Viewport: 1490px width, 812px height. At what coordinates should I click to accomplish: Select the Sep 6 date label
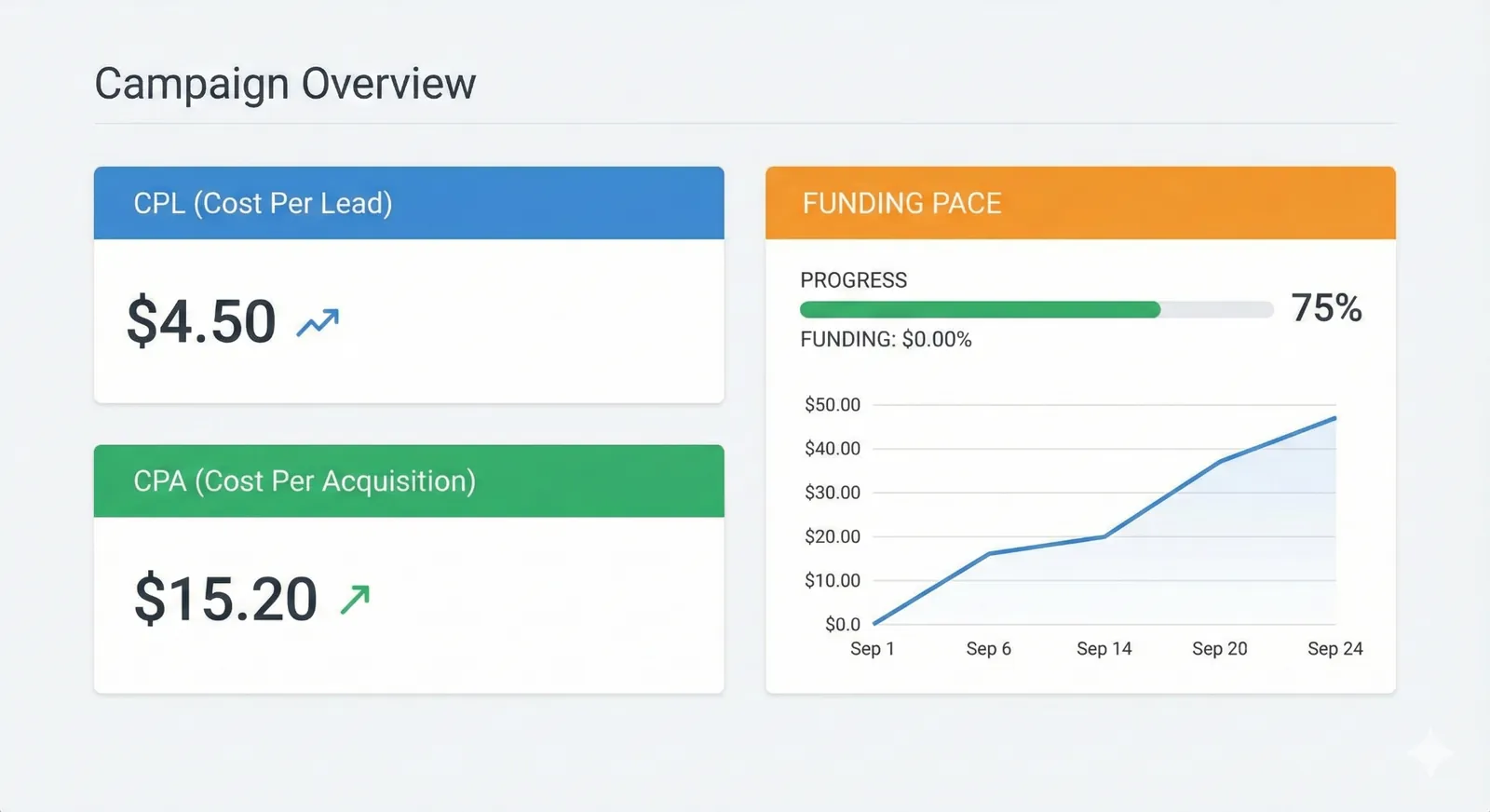(x=988, y=649)
